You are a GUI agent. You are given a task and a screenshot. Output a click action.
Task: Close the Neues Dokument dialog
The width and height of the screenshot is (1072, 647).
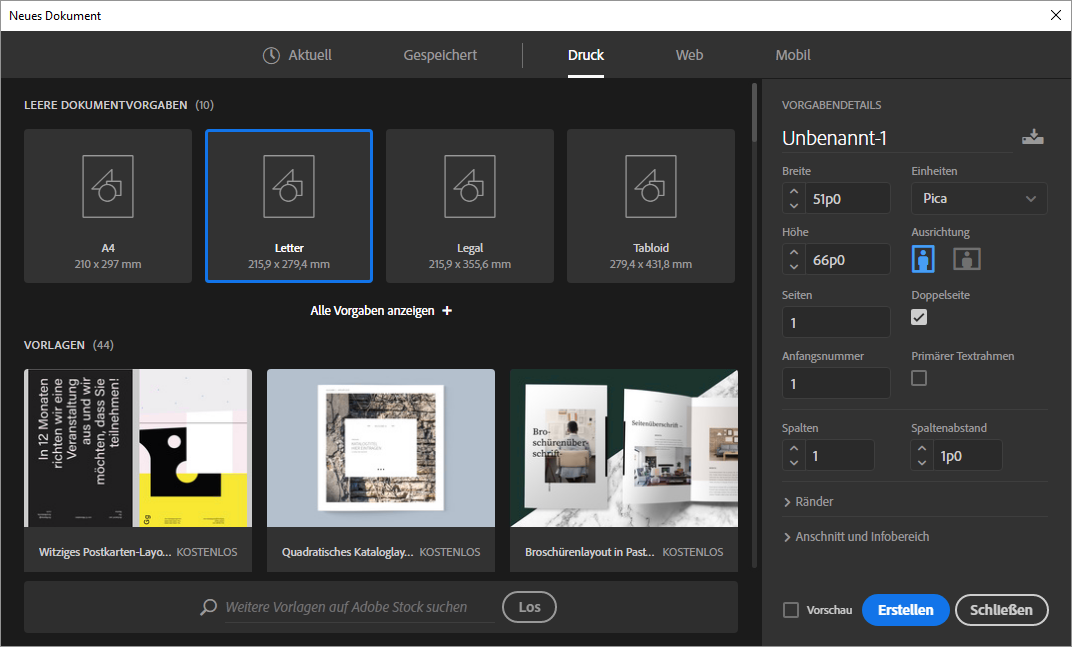pyautogui.click(x=1056, y=15)
